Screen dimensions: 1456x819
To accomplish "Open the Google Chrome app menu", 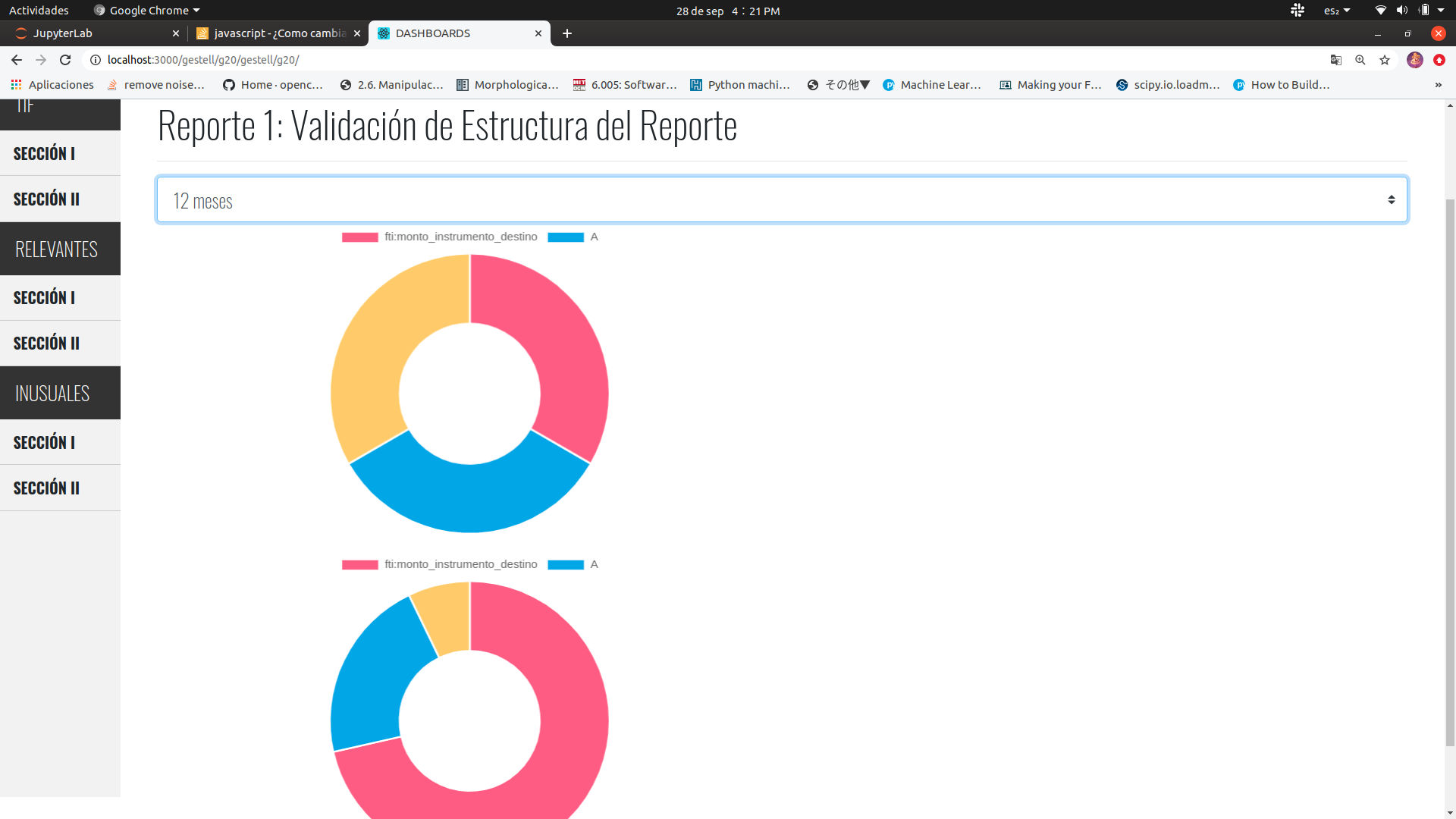I will coord(147,11).
